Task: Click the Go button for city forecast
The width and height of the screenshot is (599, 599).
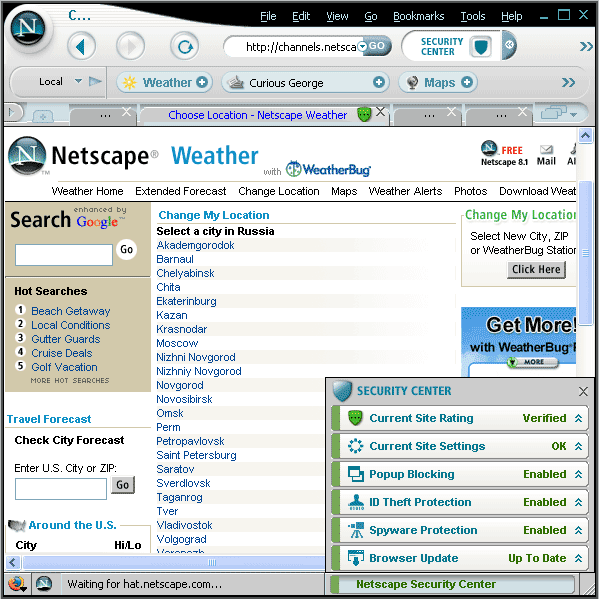Action: click(123, 485)
